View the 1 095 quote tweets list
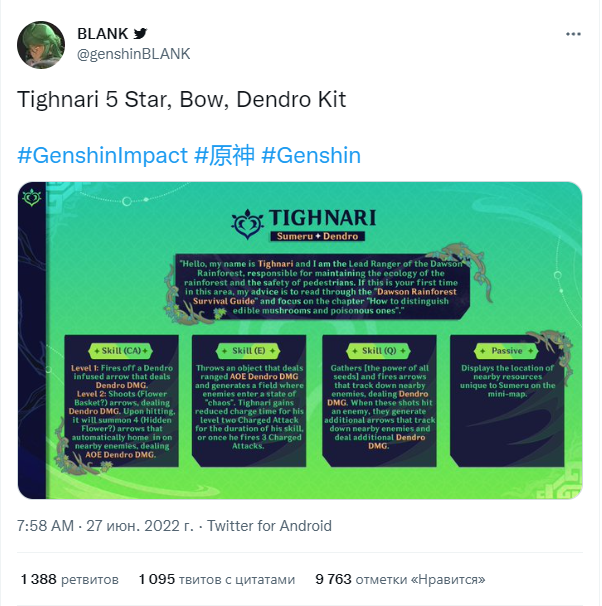Viewport: 602px width, 606px height. [217, 579]
